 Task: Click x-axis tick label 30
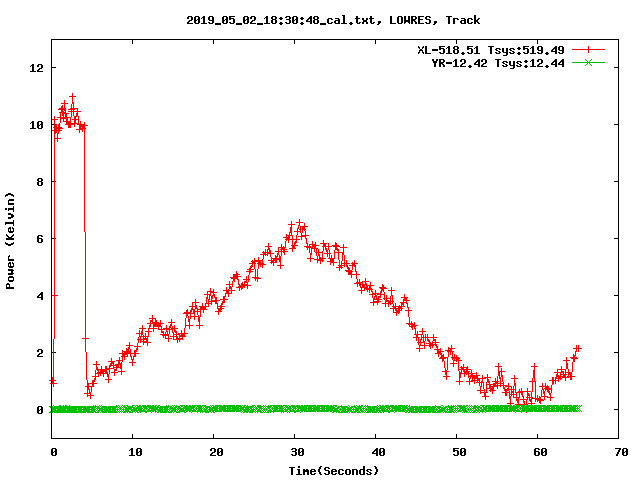click(x=297, y=452)
